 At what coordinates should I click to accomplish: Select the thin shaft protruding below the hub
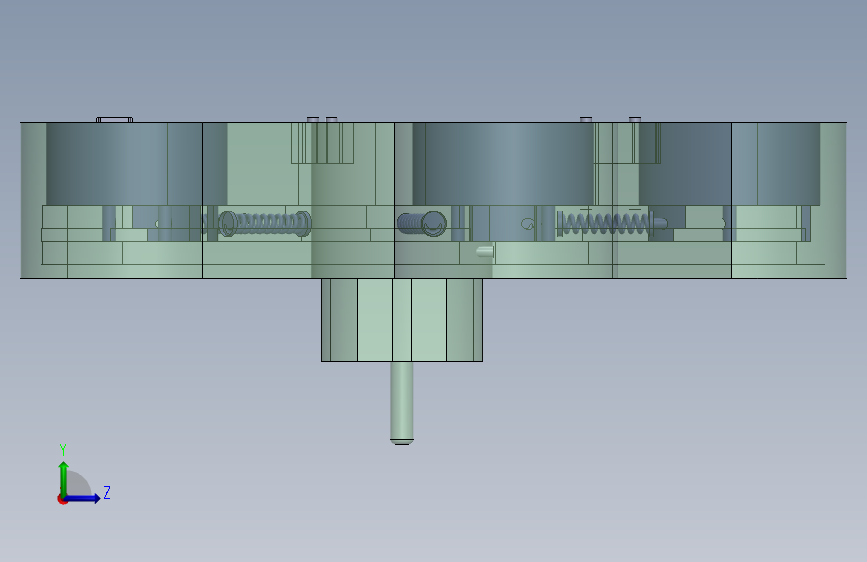point(401,403)
